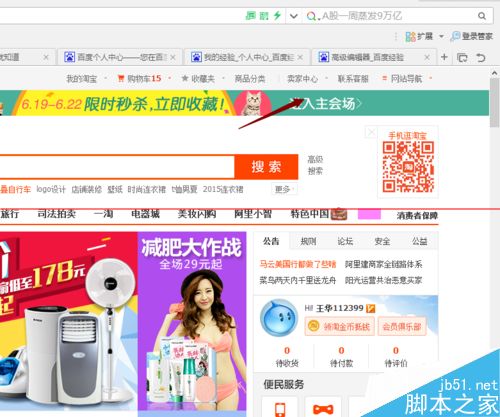The height and width of the screenshot is (417, 500).
Task: Select the 公告 tab
Action: (x=271, y=241)
